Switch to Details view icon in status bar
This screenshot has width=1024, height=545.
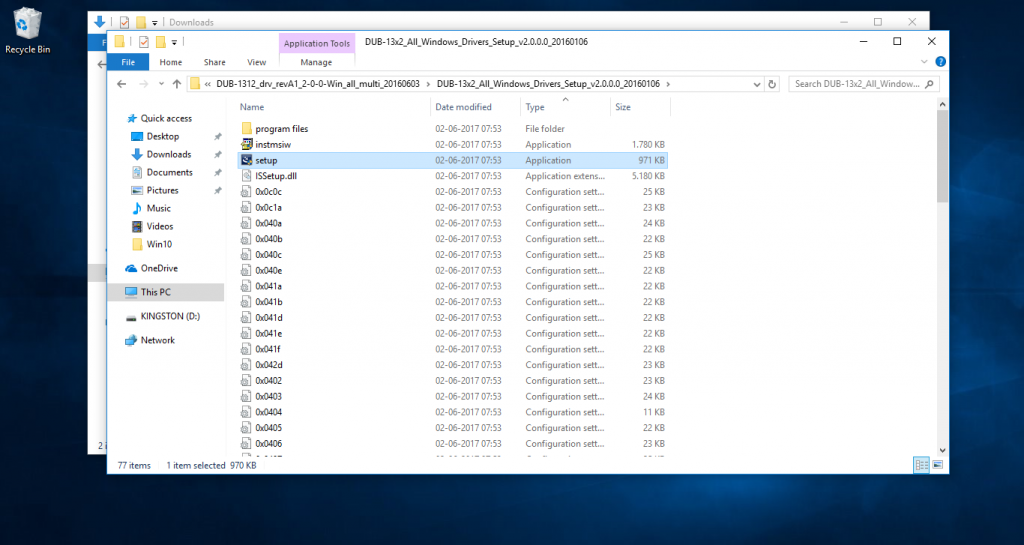pos(921,465)
